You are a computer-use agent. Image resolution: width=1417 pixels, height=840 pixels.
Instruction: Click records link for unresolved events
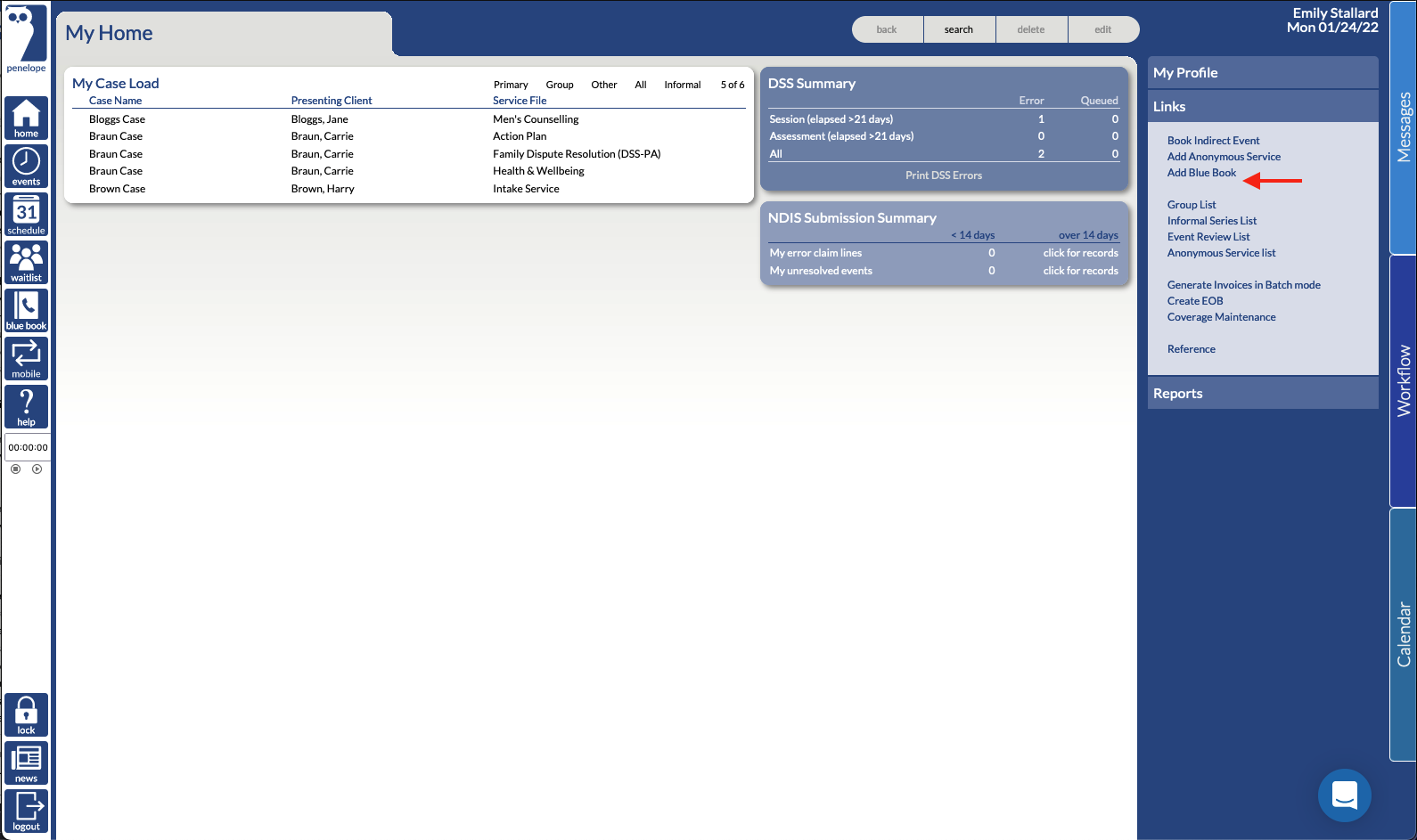[1080, 271]
